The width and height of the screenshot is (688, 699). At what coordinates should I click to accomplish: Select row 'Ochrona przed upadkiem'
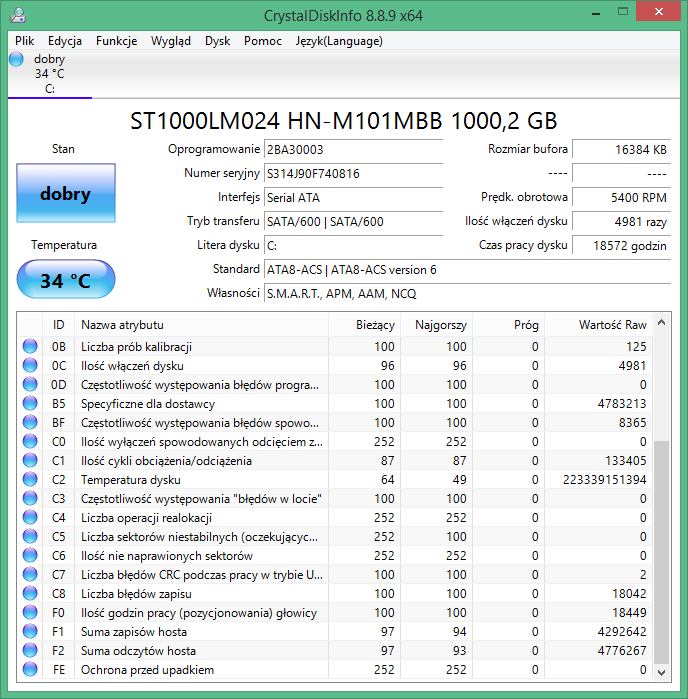pos(335,670)
